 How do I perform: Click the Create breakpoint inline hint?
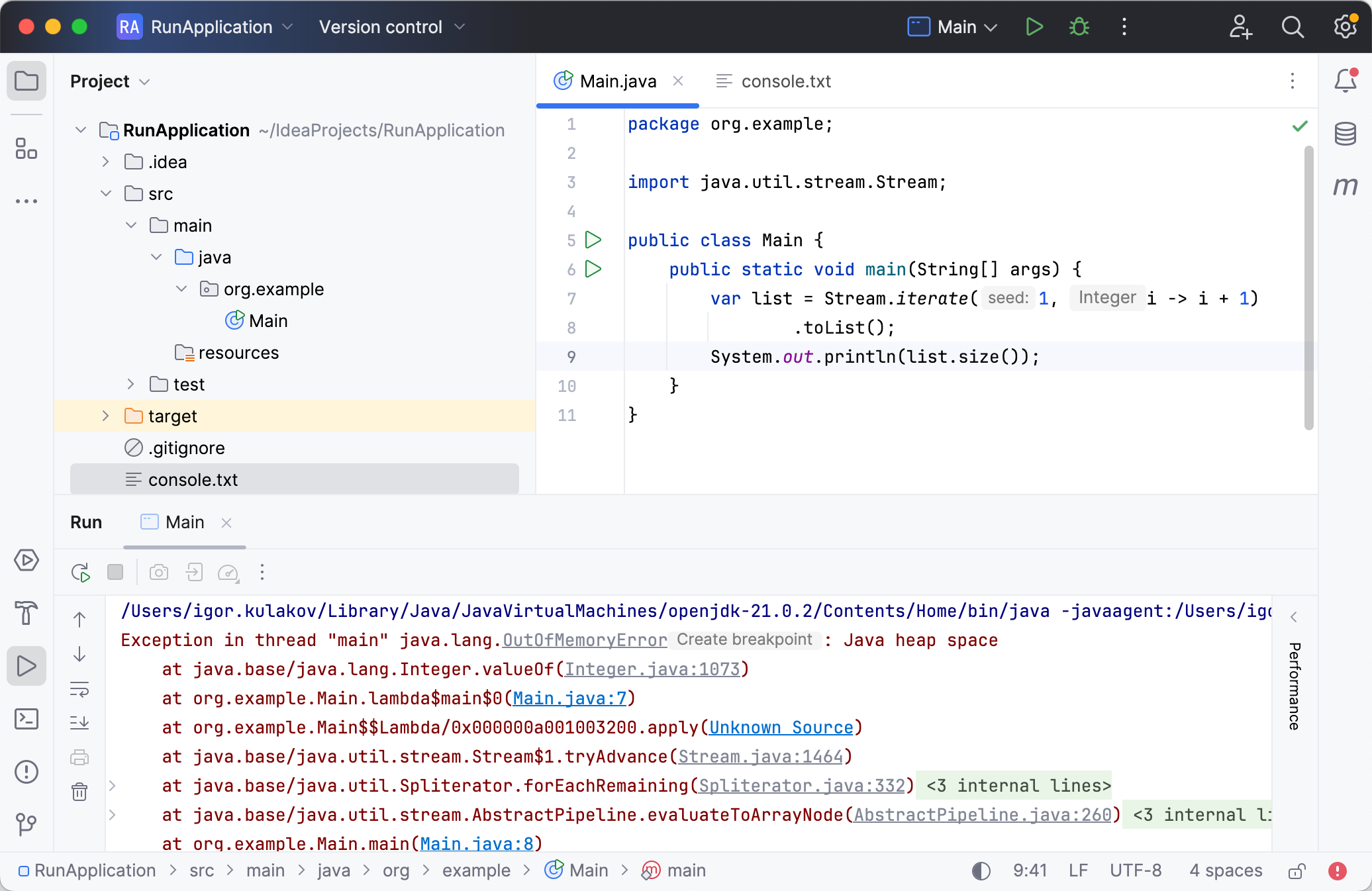coord(744,639)
